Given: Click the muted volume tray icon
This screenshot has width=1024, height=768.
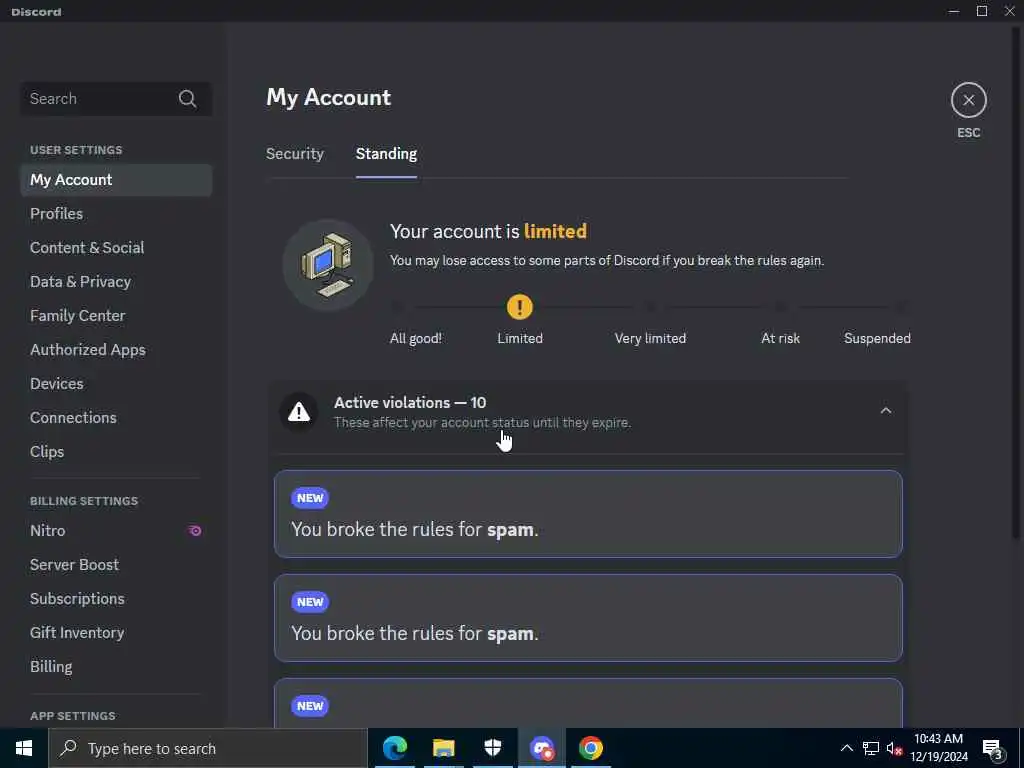Looking at the screenshot, I should coord(894,748).
